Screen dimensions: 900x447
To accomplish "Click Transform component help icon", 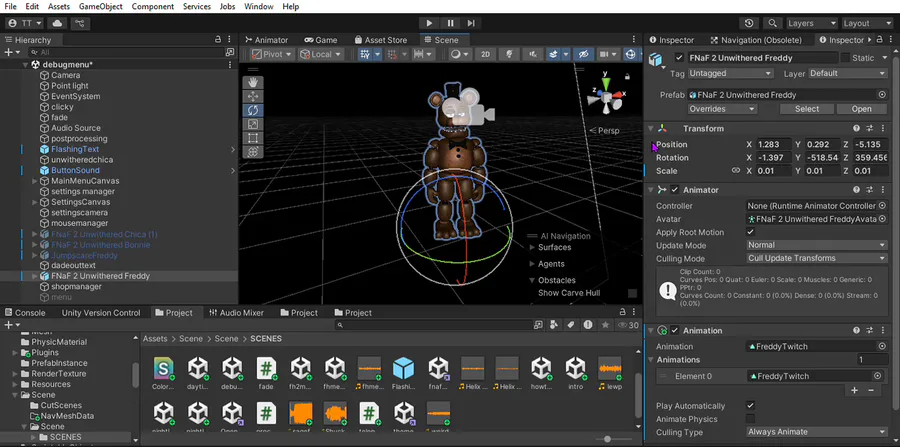I will coord(856,129).
